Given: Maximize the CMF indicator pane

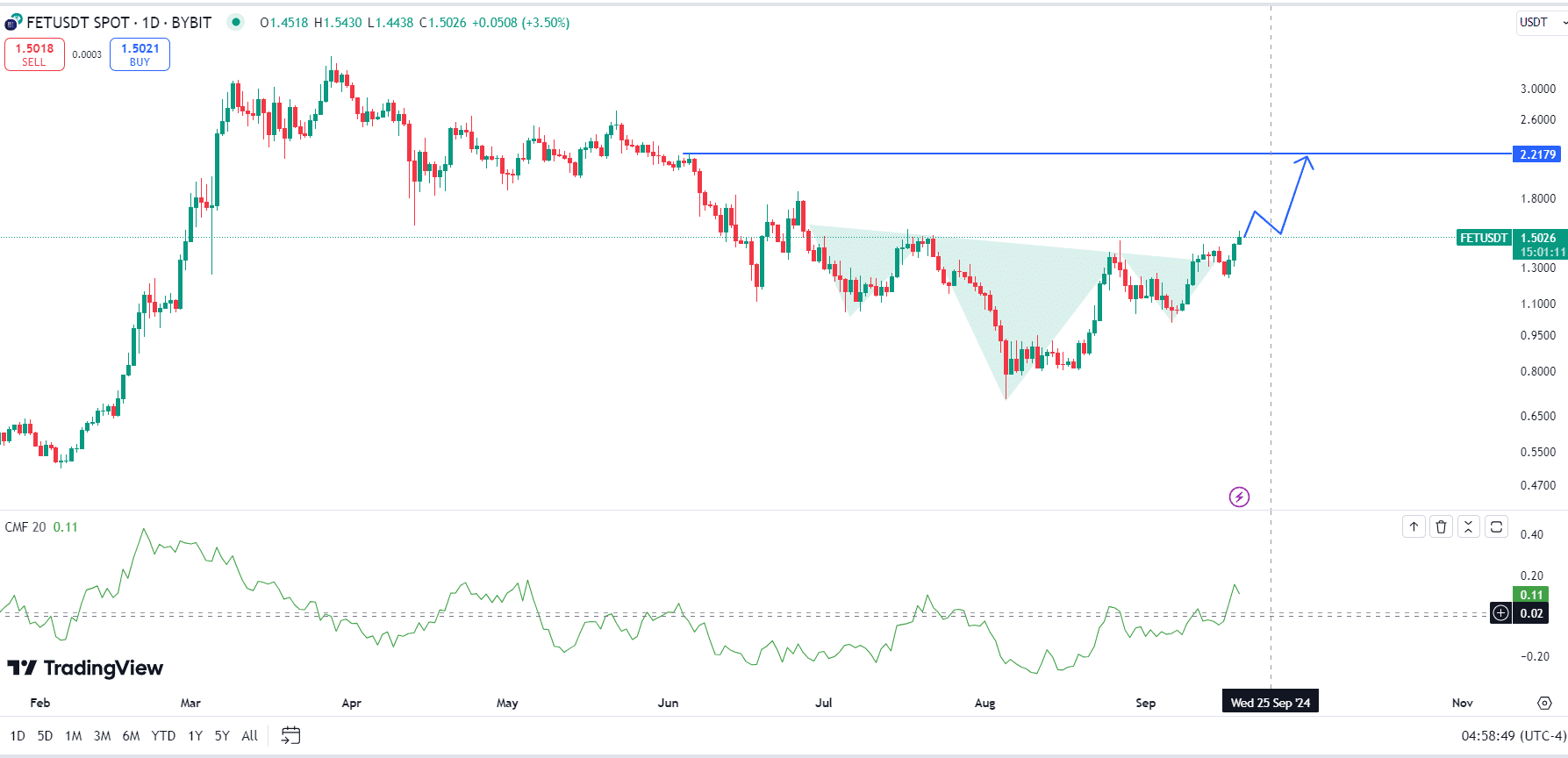Looking at the screenshot, I should coord(1496,526).
